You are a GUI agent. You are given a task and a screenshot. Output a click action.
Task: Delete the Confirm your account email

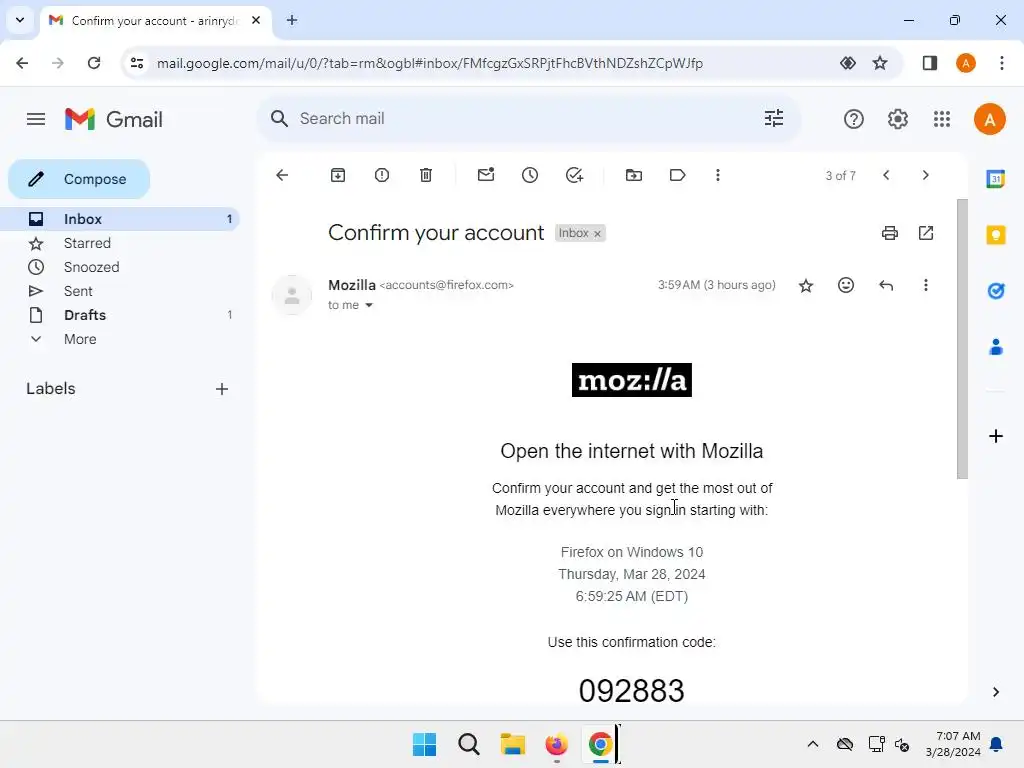[426, 175]
